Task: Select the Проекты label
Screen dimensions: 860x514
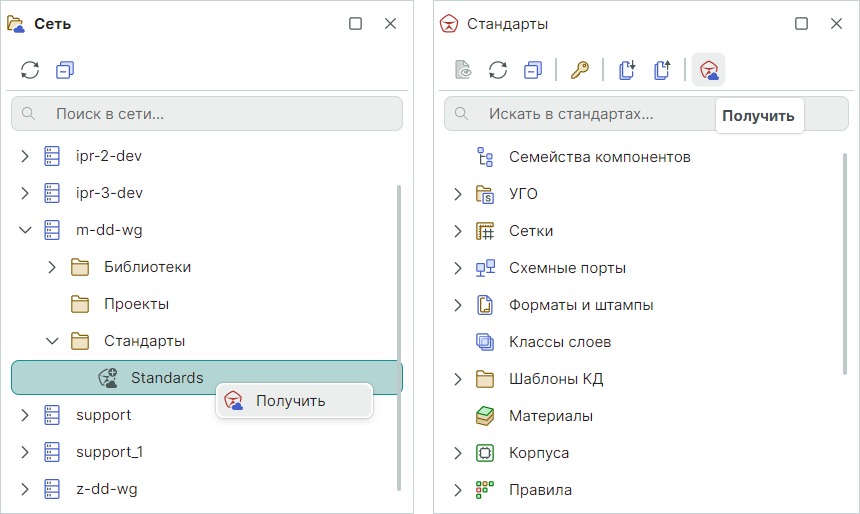Action: click(137, 304)
